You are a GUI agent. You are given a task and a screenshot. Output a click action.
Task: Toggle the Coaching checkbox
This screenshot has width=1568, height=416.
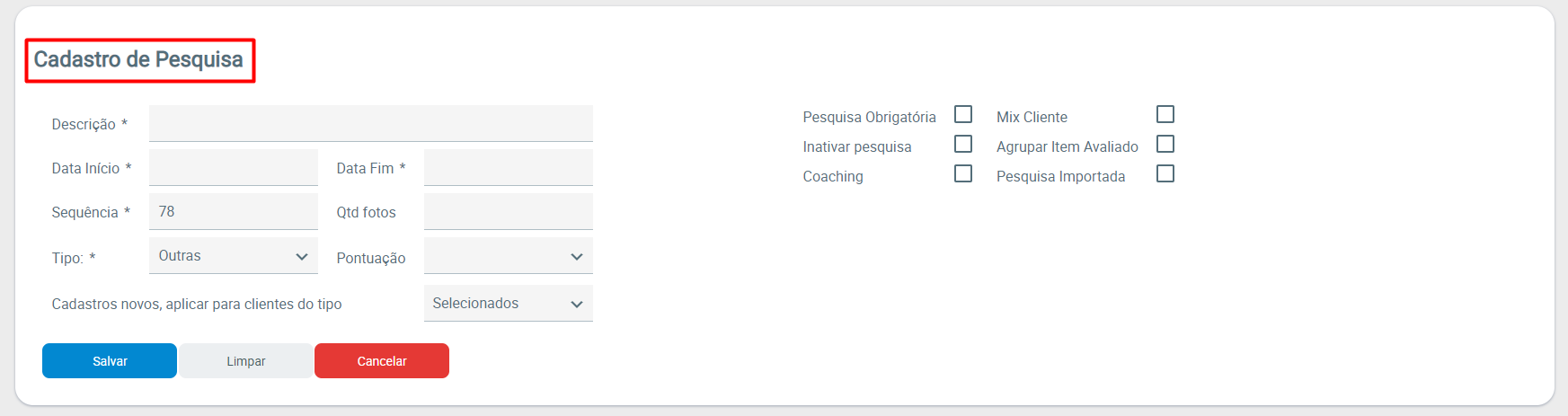963,173
